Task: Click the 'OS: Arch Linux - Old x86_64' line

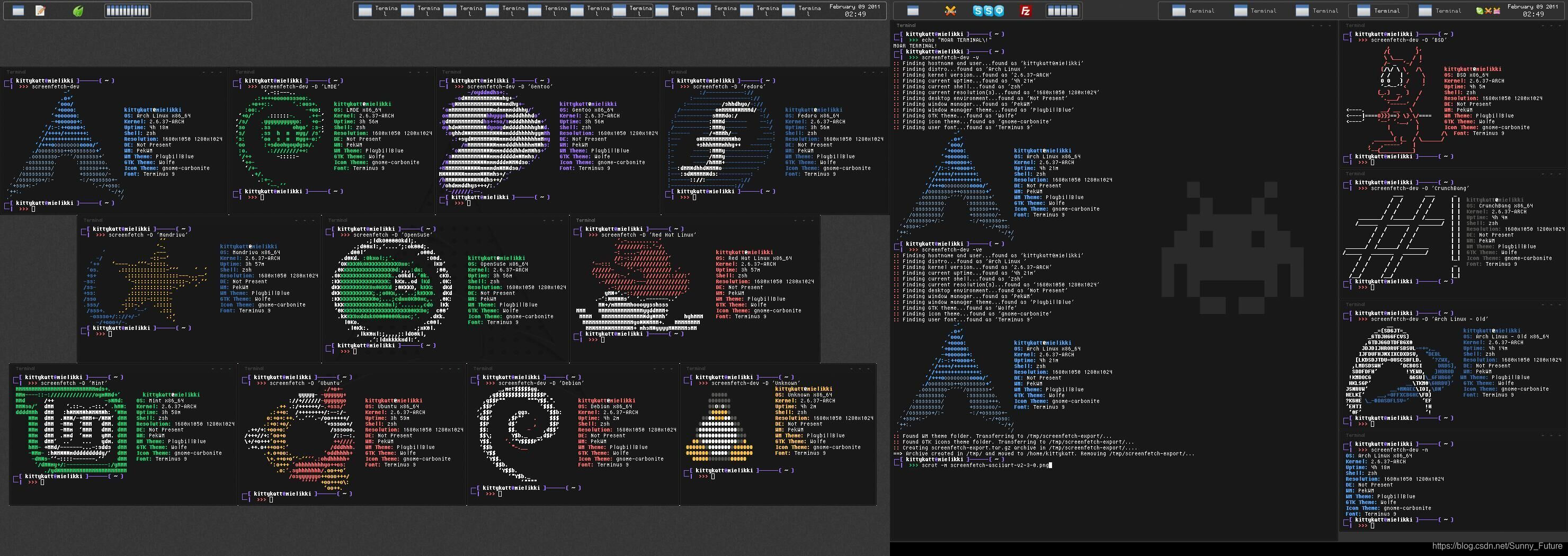Action: click(1507, 336)
